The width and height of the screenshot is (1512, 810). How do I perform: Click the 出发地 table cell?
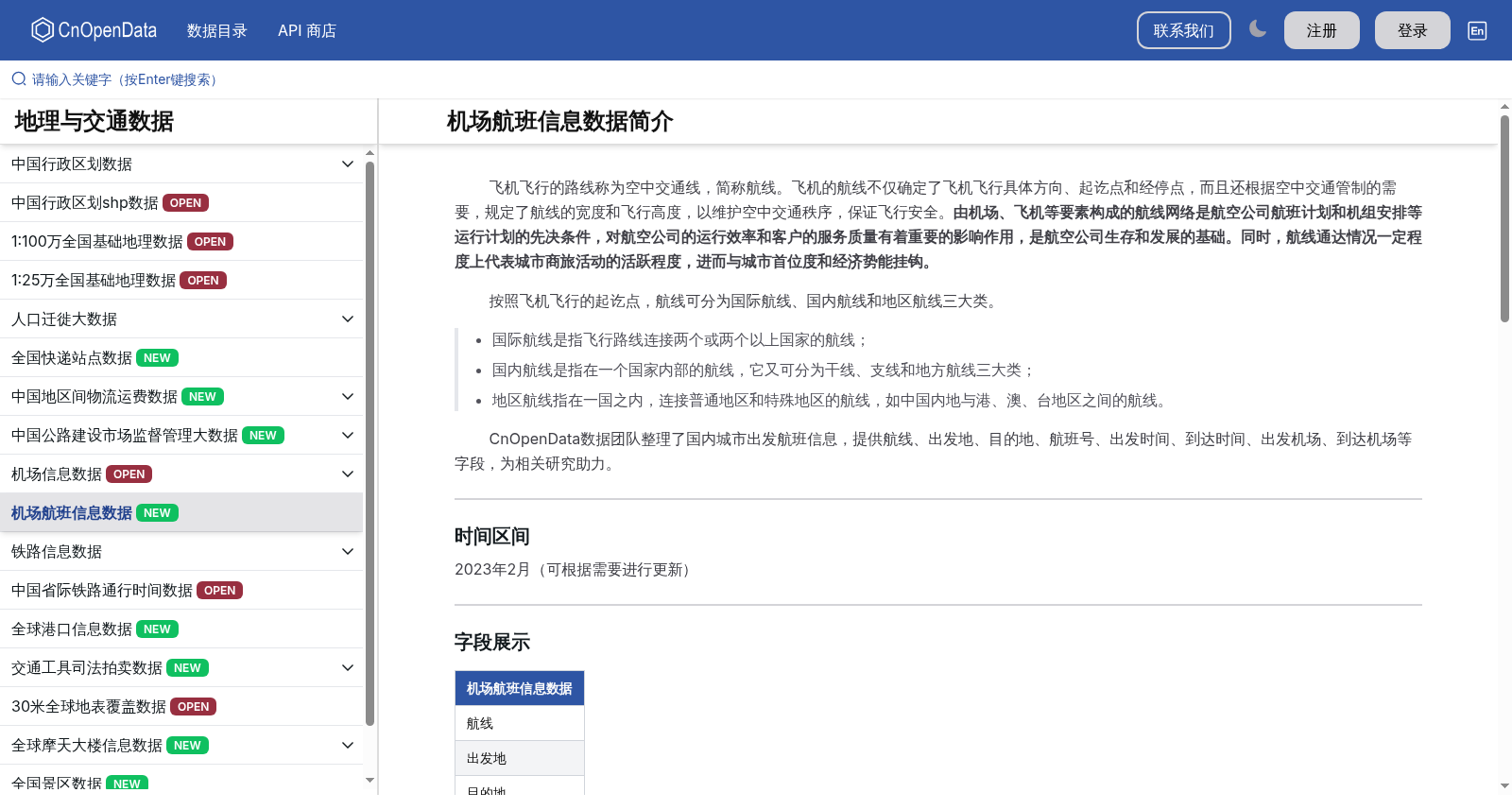520,758
